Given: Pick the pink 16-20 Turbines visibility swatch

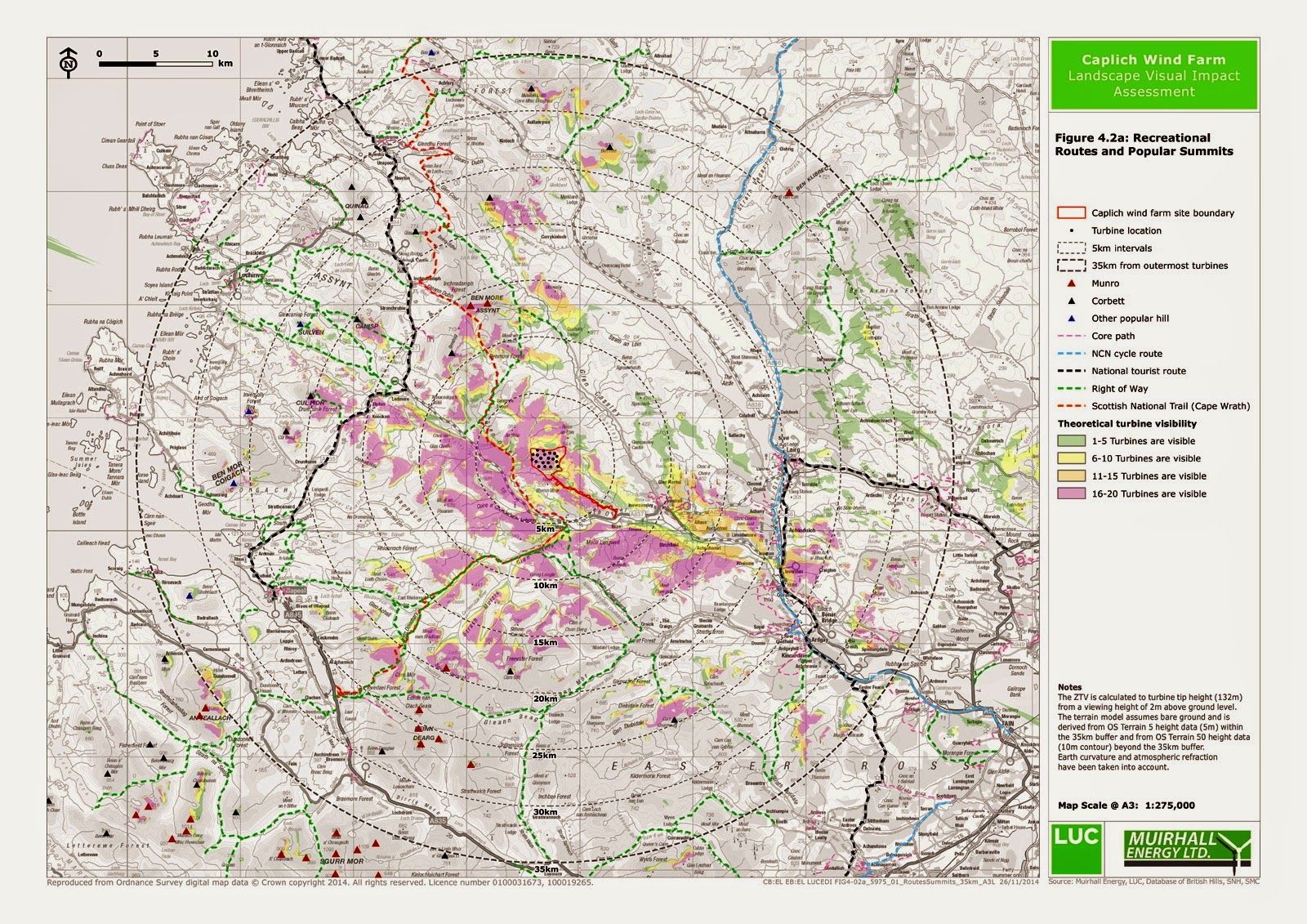Looking at the screenshot, I should 1070,493.
